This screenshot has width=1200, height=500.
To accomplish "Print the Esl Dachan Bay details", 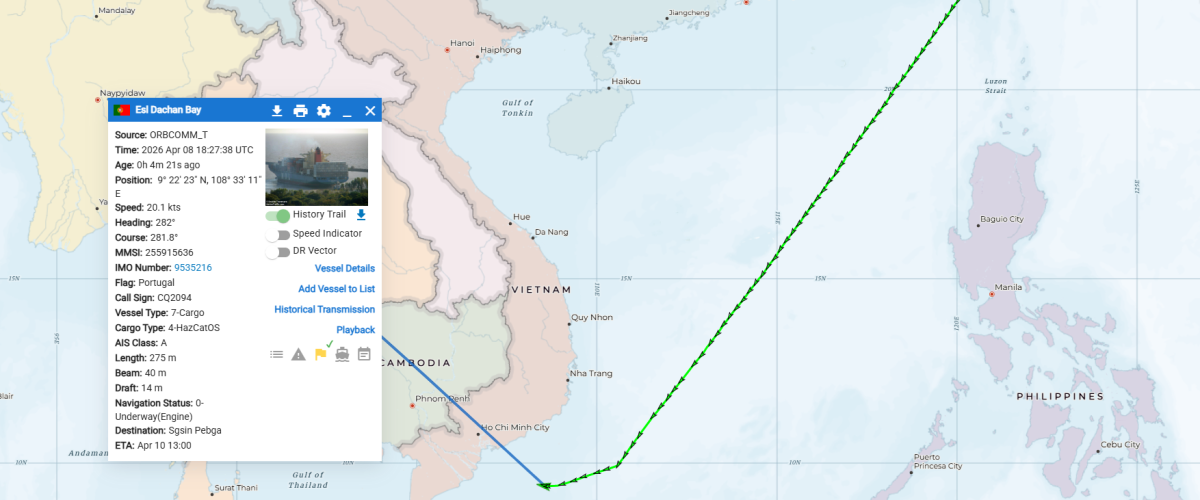I will point(300,111).
